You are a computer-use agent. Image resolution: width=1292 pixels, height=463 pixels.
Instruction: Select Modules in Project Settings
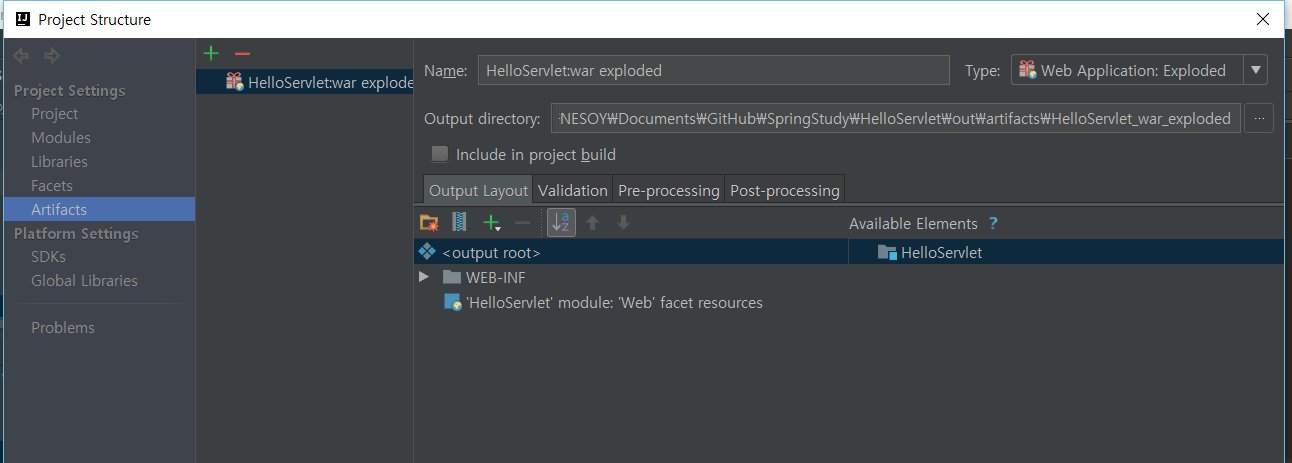click(x=61, y=137)
